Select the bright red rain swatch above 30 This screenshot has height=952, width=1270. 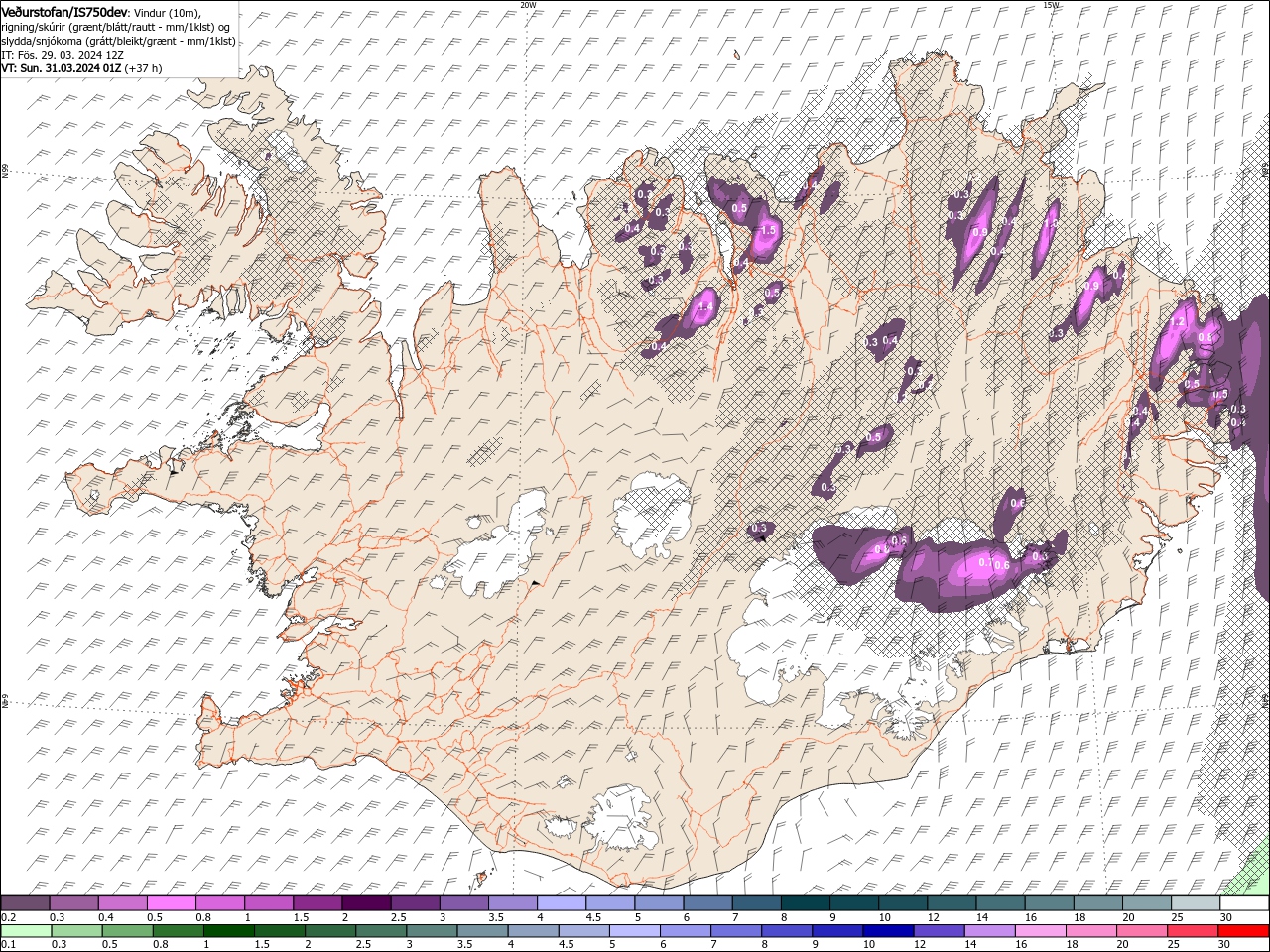pos(1241,930)
